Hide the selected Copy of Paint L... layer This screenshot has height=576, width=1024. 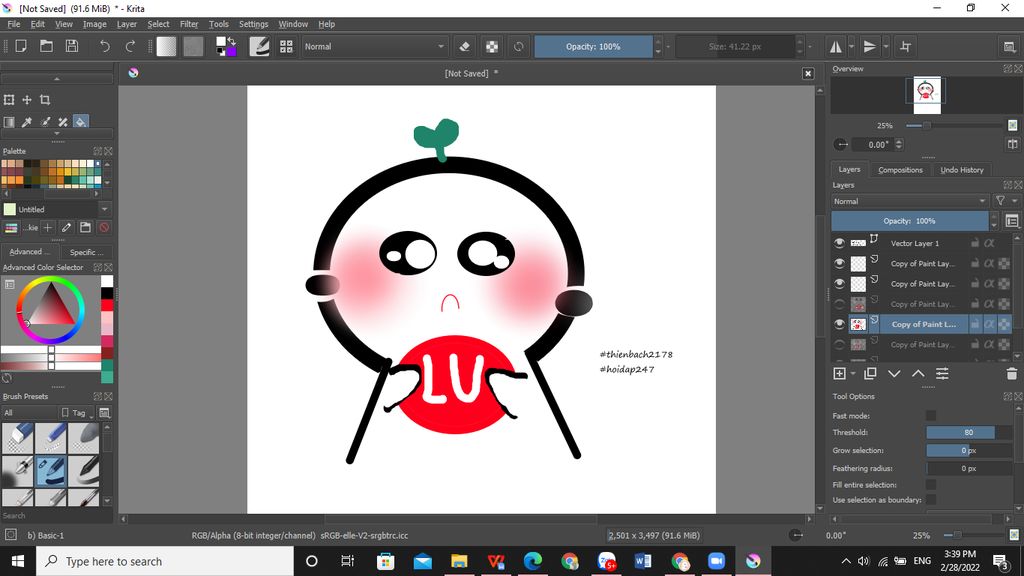pyautogui.click(x=839, y=324)
